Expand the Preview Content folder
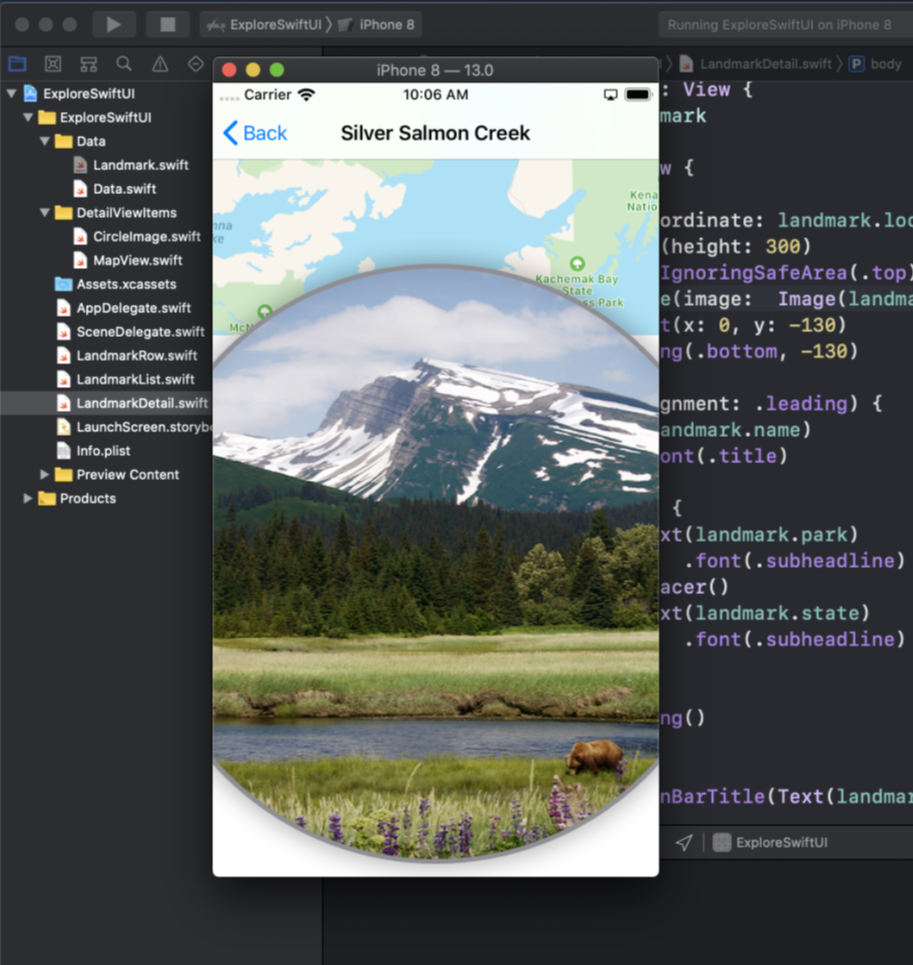Image resolution: width=913 pixels, height=965 pixels. [45, 474]
